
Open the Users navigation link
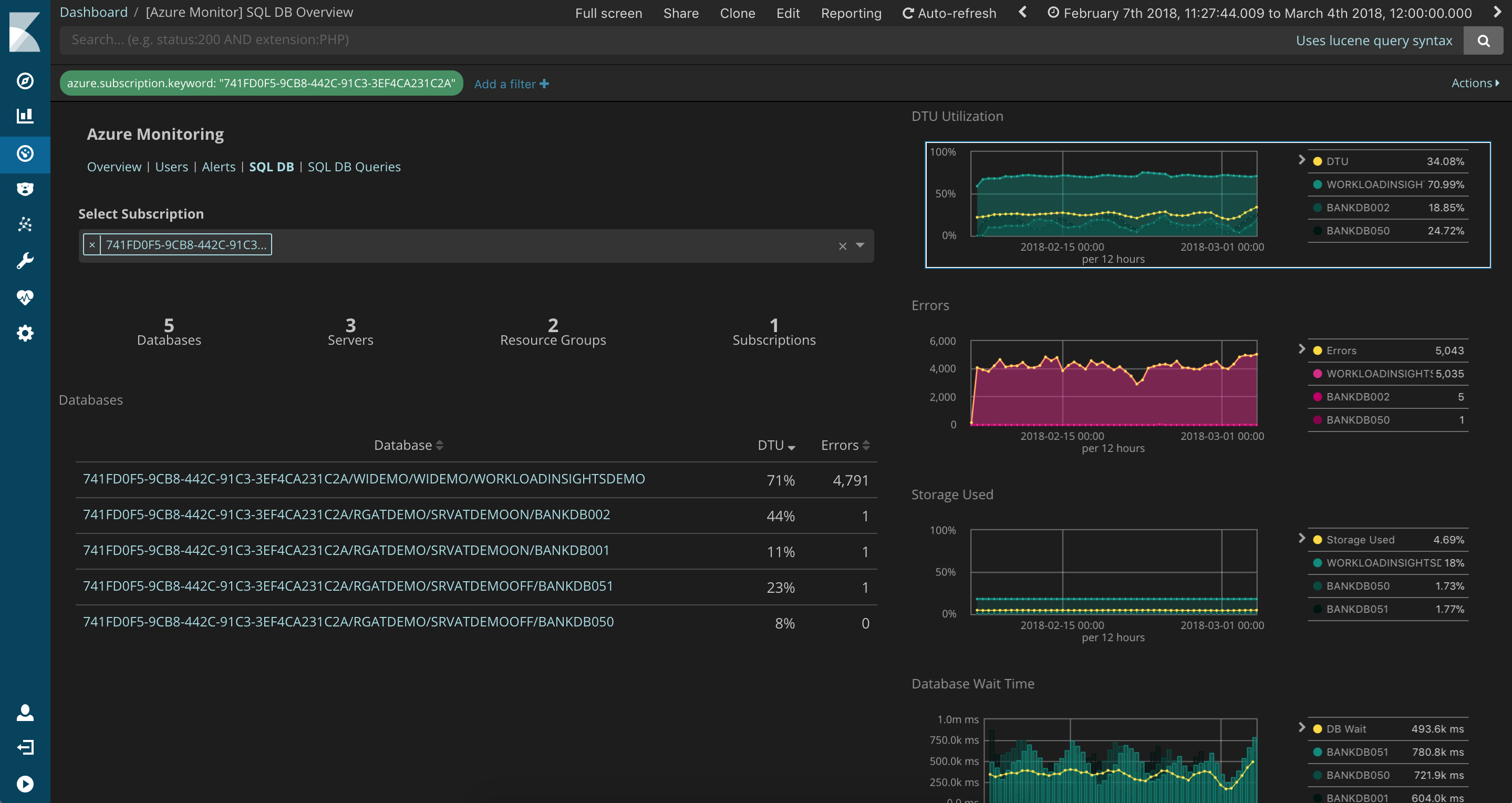[171, 167]
